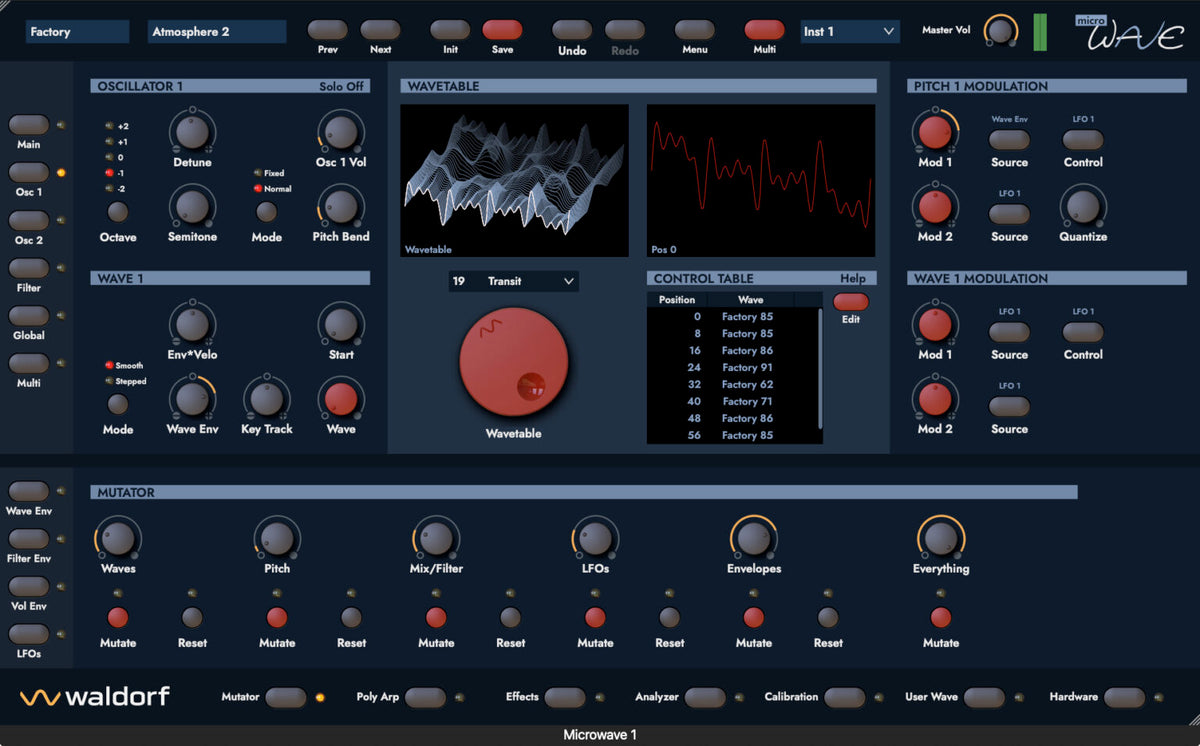Click the Wave 1 Modulation Mod 2 knob

click(x=935, y=398)
